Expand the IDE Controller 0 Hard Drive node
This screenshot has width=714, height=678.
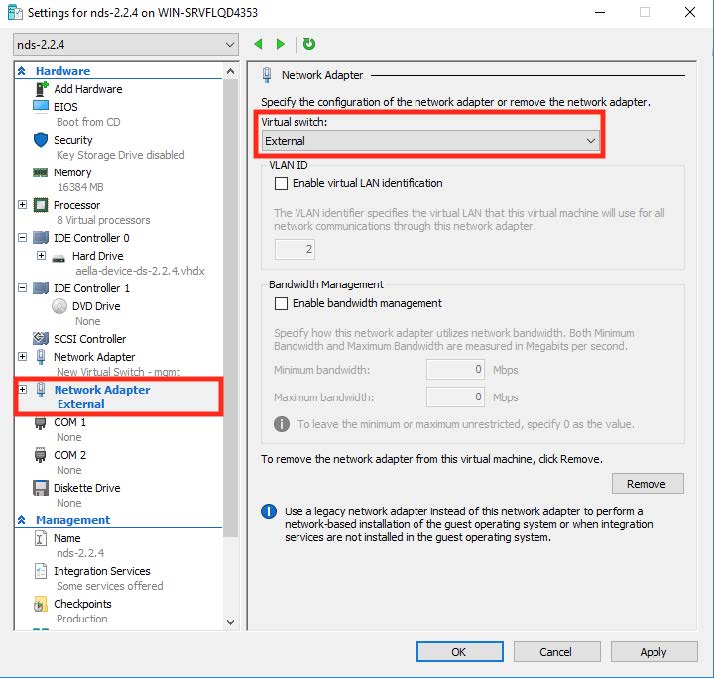[x=42, y=256]
